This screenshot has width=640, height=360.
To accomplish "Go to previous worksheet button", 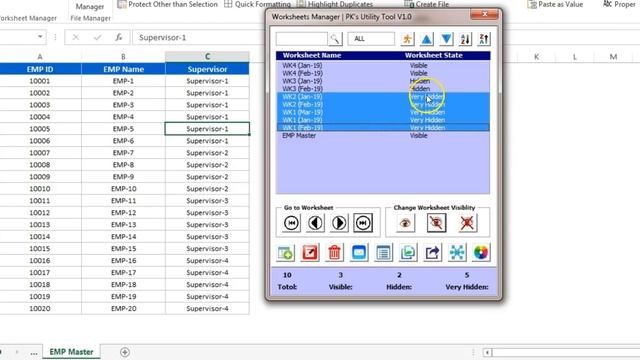I will pos(316,223).
